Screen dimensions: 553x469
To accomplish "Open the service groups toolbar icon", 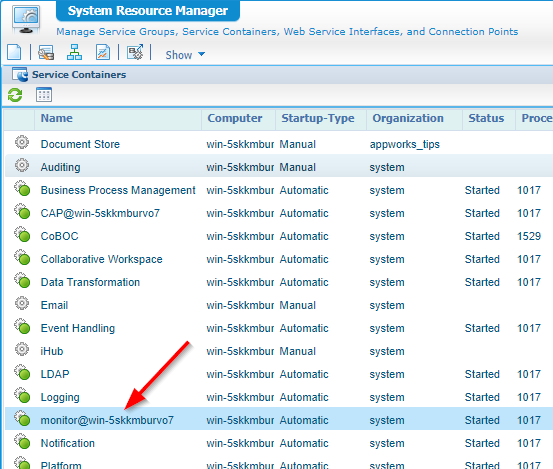I will pyautogui.click(x=46, y=53).
